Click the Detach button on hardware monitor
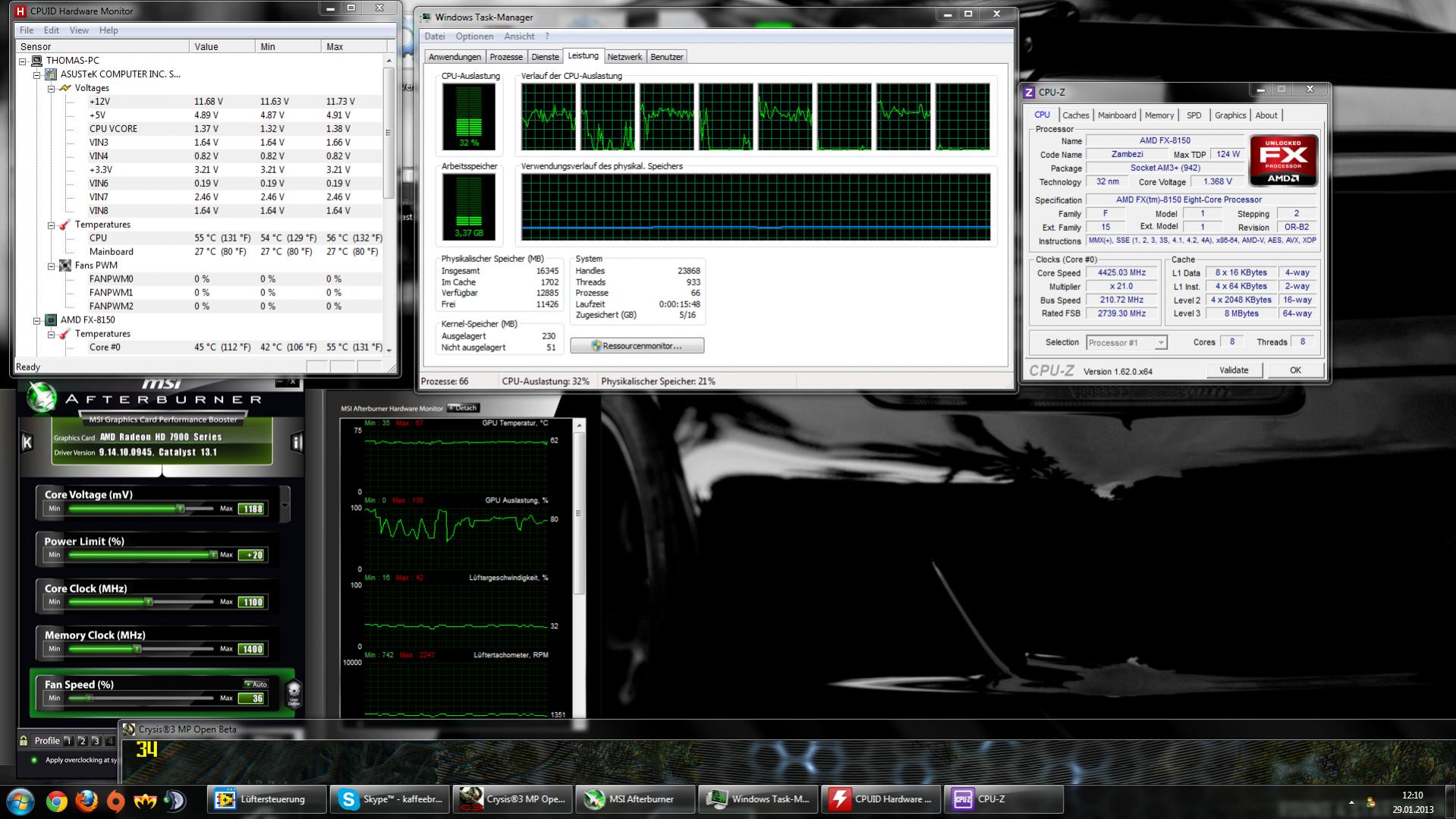1456x819 pixels. click(463, 408)
